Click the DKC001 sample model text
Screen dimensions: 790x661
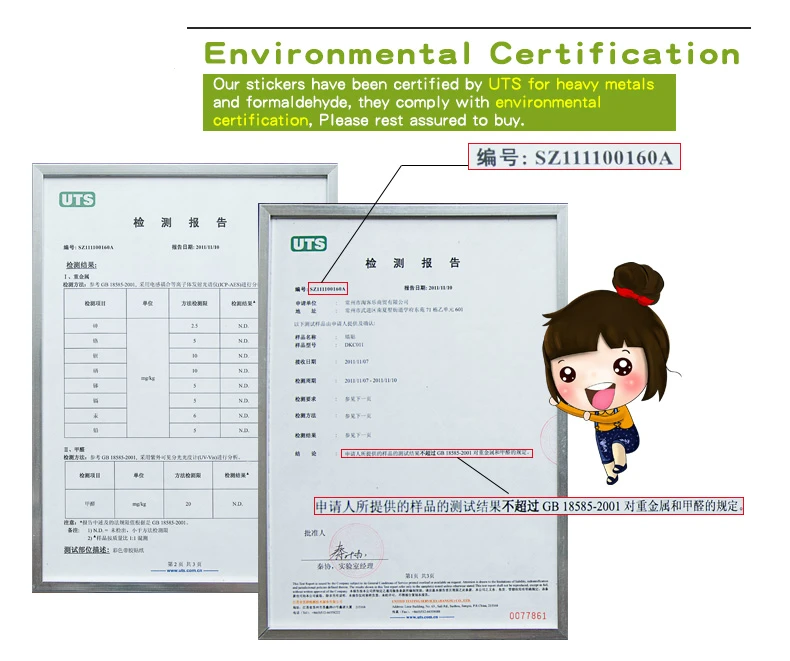[x=354, y=345]
